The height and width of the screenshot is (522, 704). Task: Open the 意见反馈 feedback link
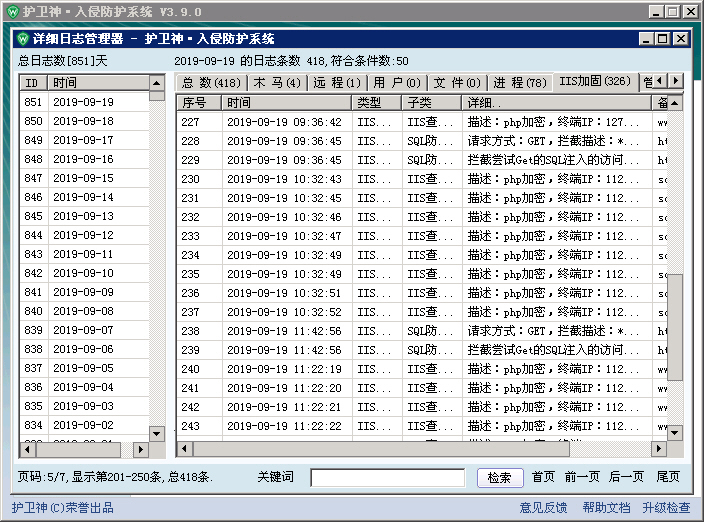click(x=543, y=508)
